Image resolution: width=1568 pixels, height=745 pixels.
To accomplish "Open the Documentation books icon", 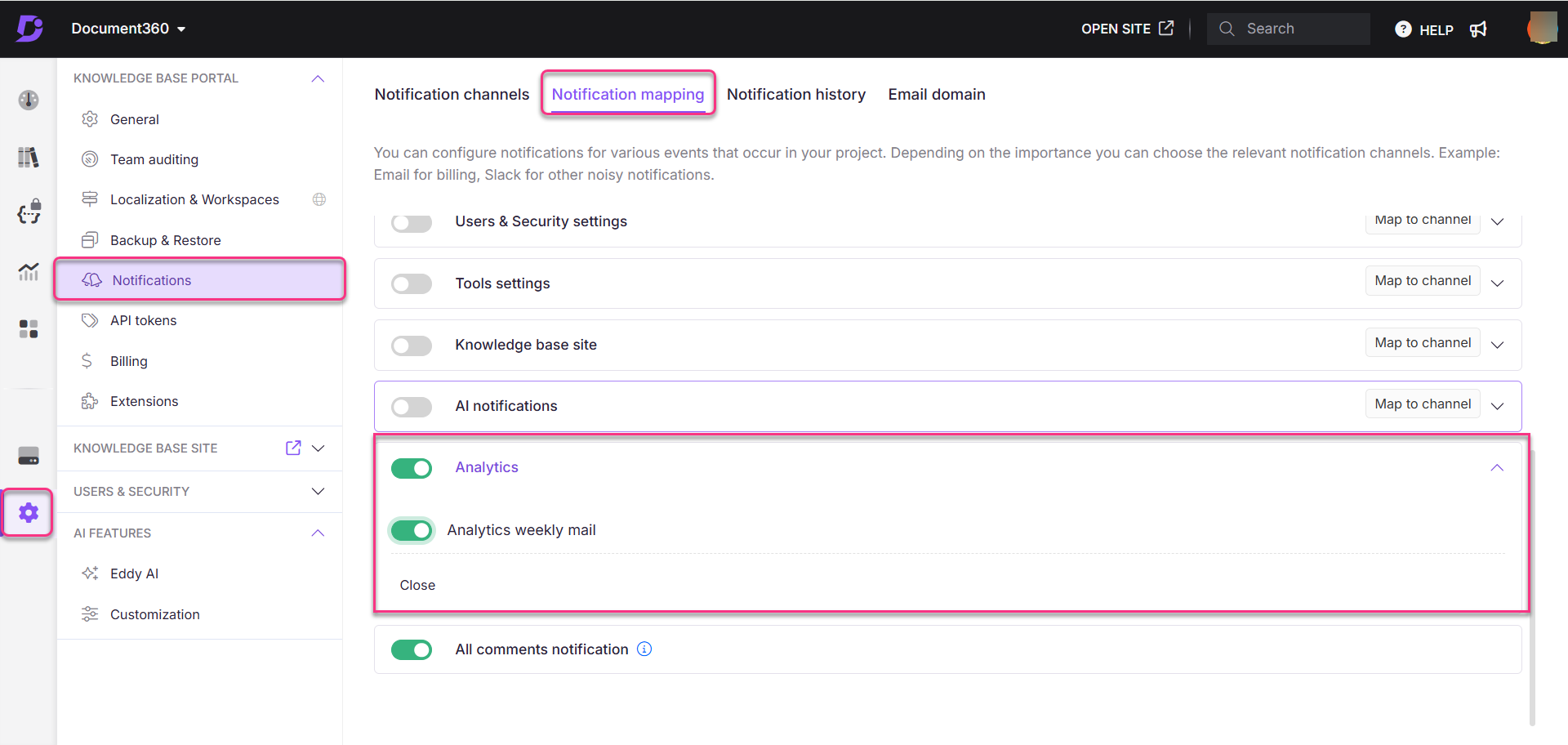I will pos(29,157).
